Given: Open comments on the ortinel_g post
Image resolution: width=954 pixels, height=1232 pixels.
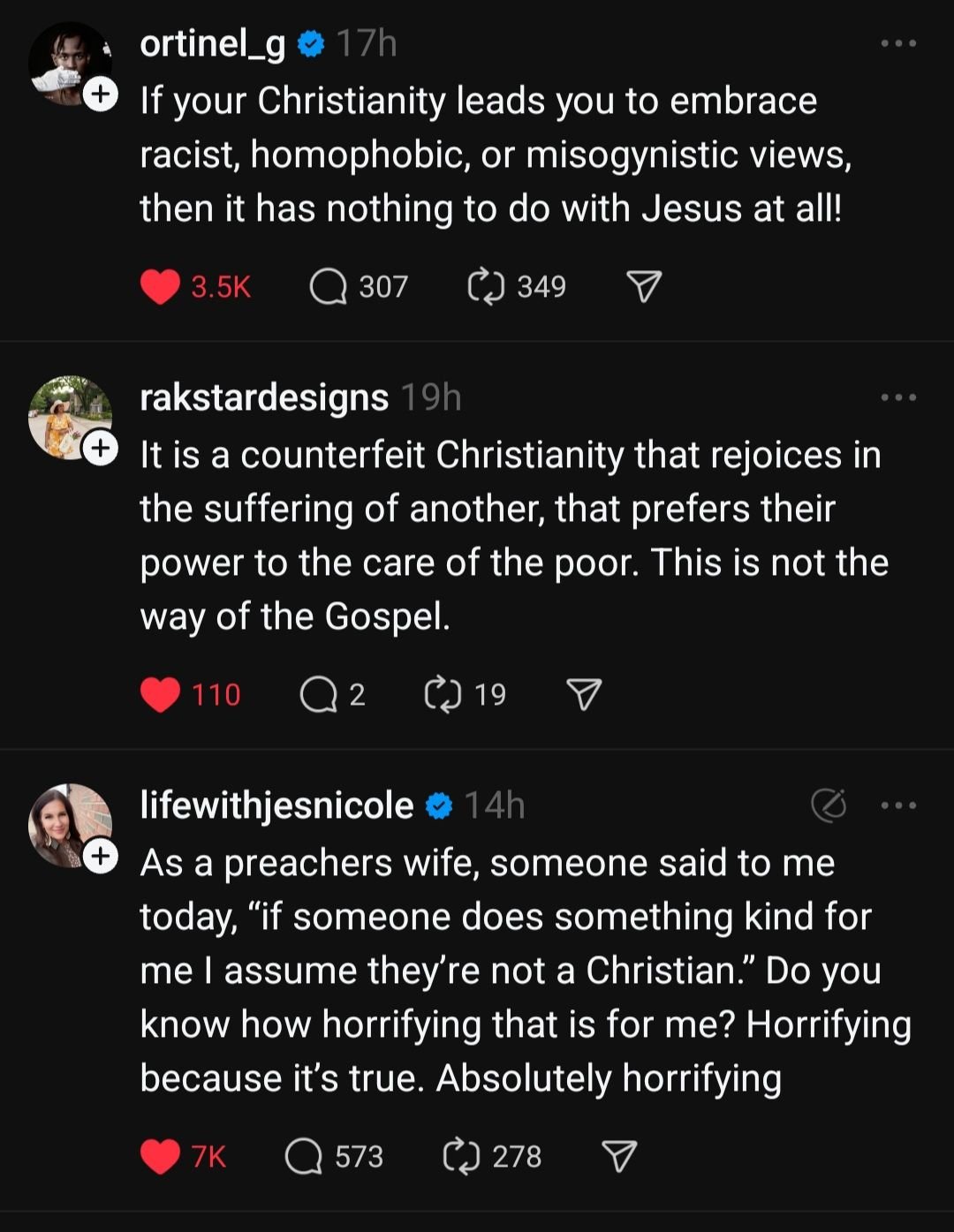Looking at the screenshot, I should tap(328, 287).
